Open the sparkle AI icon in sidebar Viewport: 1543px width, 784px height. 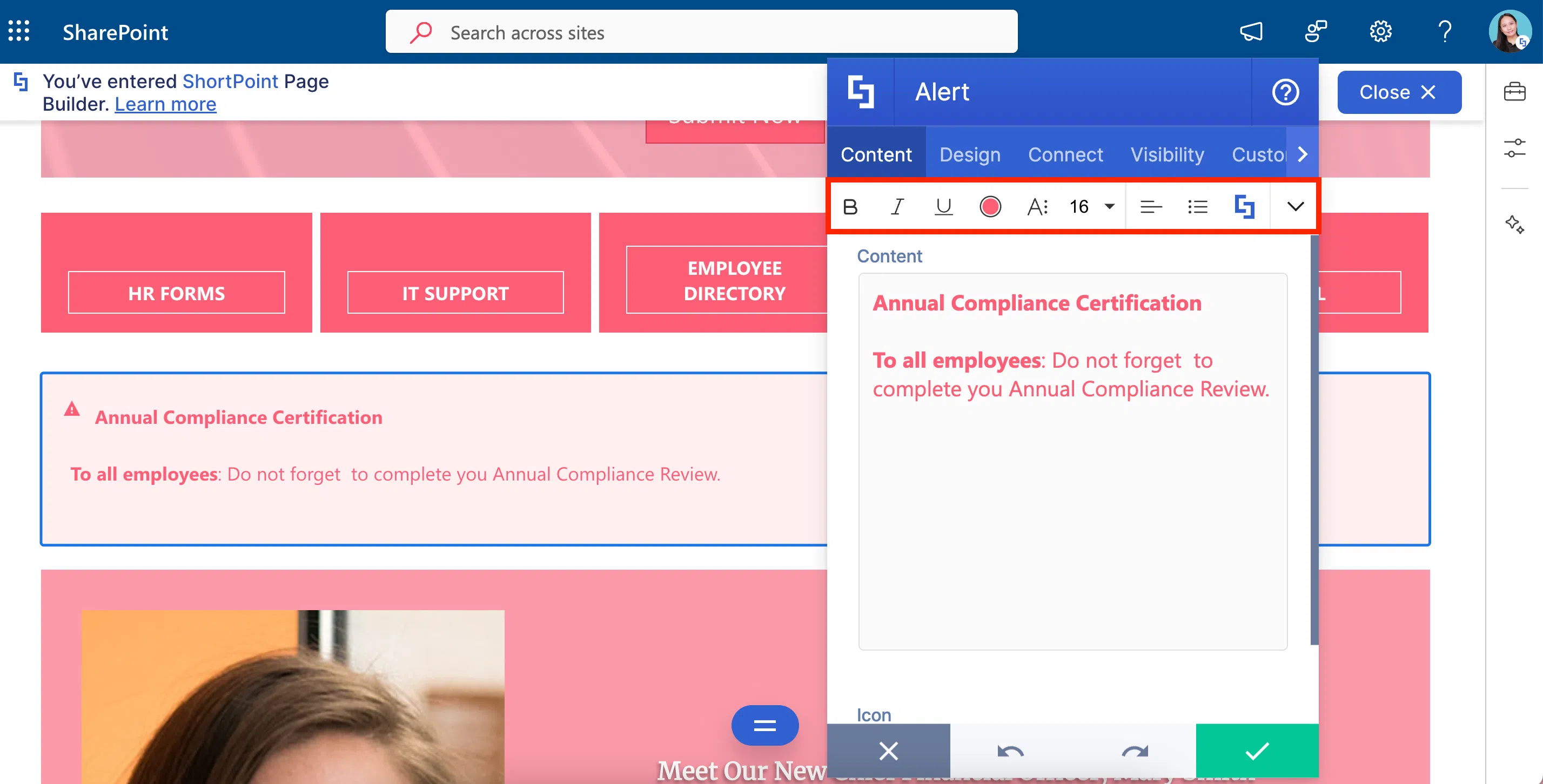pyautogui.click(x=1514, y=224)
